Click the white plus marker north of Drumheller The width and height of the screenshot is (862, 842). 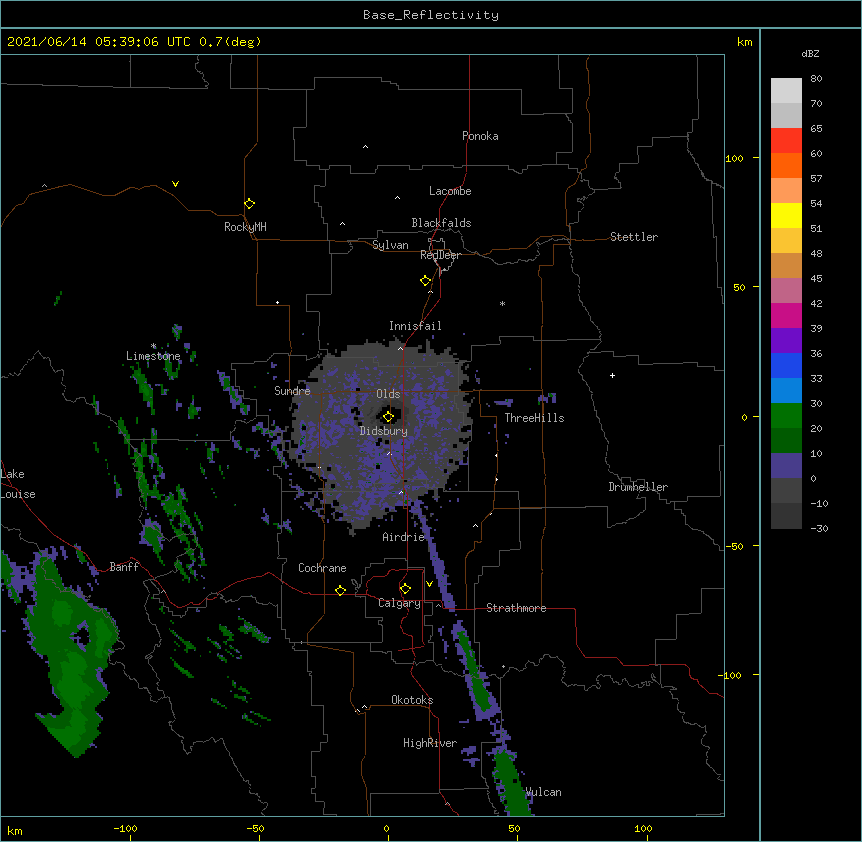[612, 375]
